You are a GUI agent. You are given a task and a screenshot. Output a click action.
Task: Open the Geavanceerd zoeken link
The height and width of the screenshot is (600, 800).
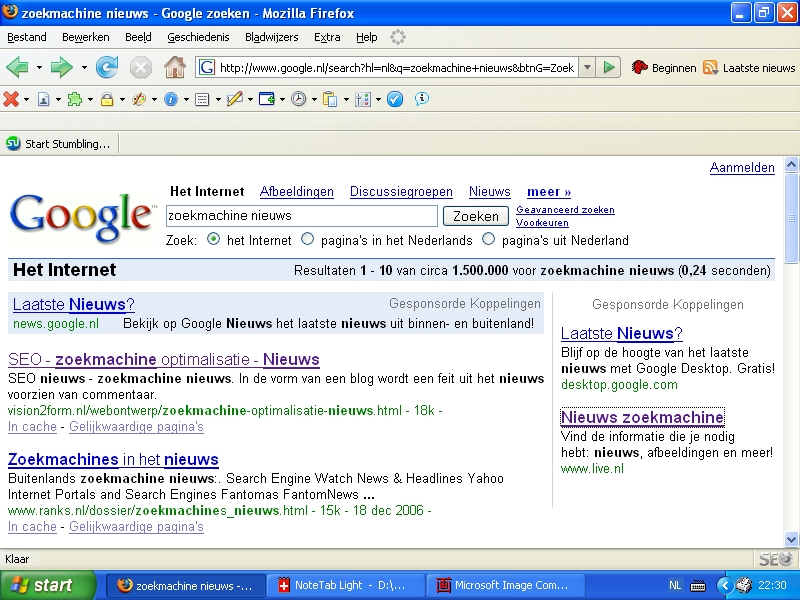(x=565, y=210)
